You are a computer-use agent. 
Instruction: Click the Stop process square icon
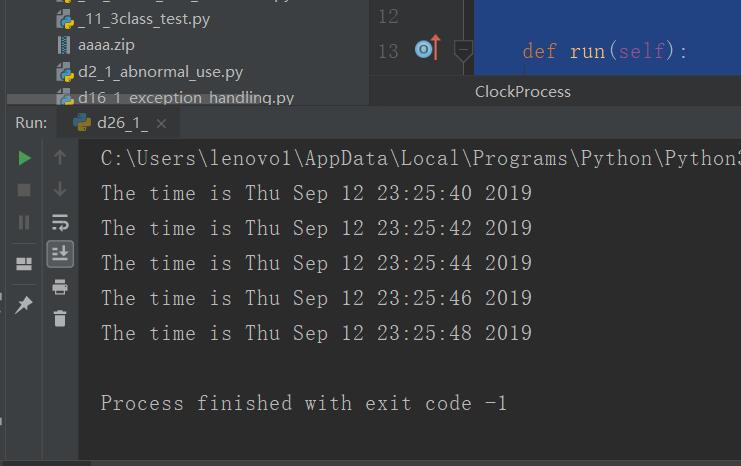(x=24, y=190)
